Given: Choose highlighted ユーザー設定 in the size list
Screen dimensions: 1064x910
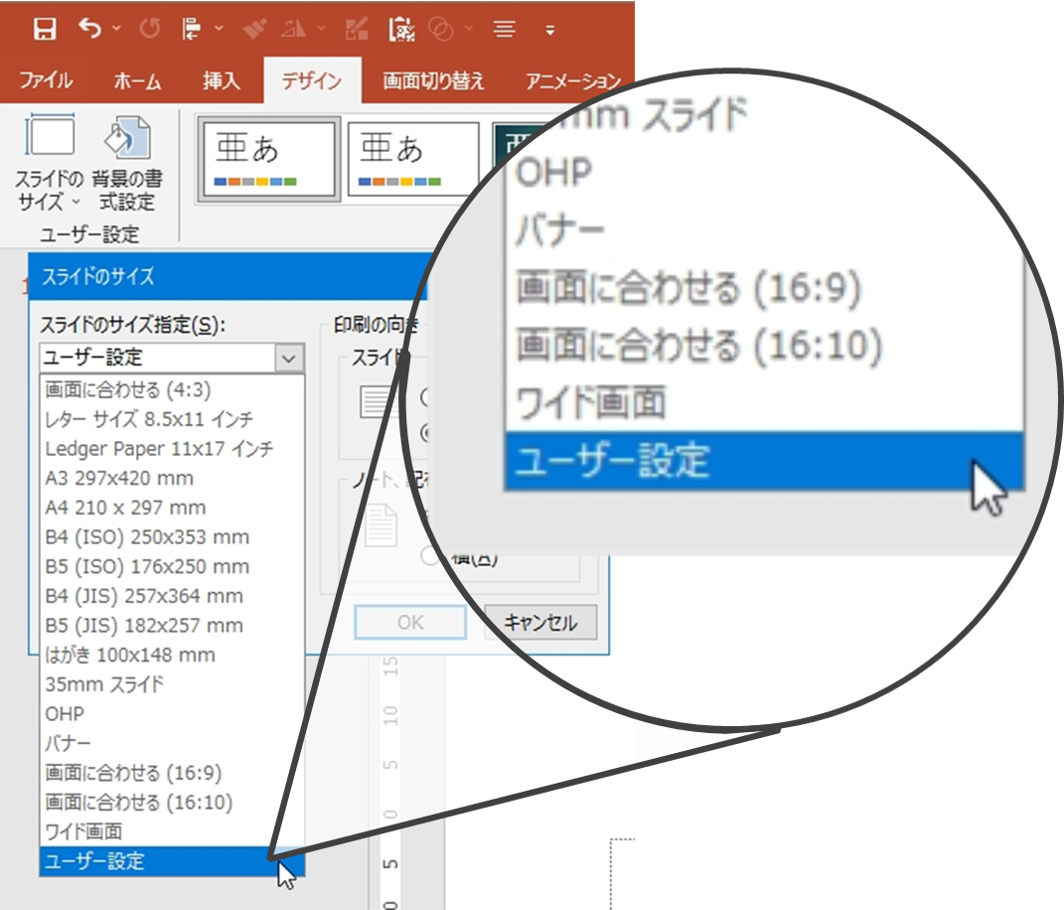Looking at the screenshot, I should (172, 861).
